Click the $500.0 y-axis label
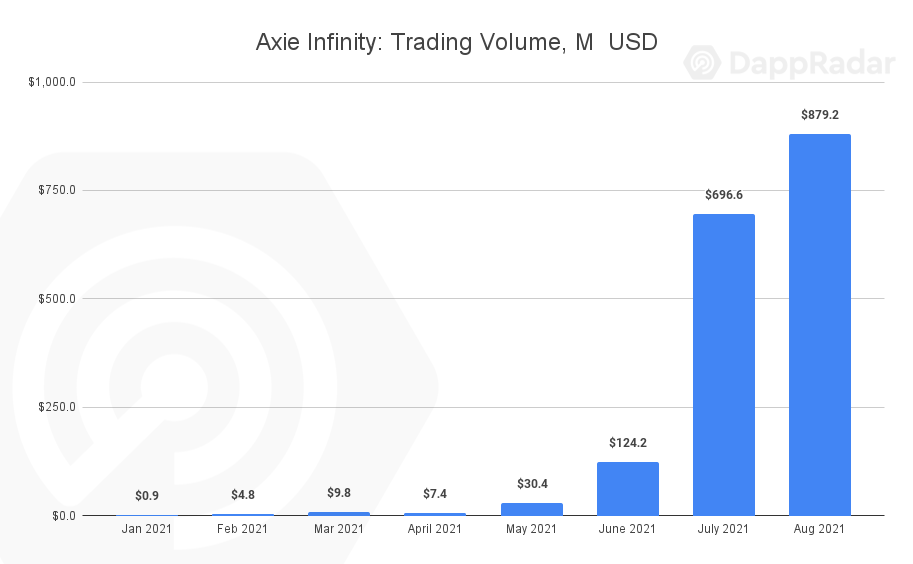913x564 pixels. (56, 299)
